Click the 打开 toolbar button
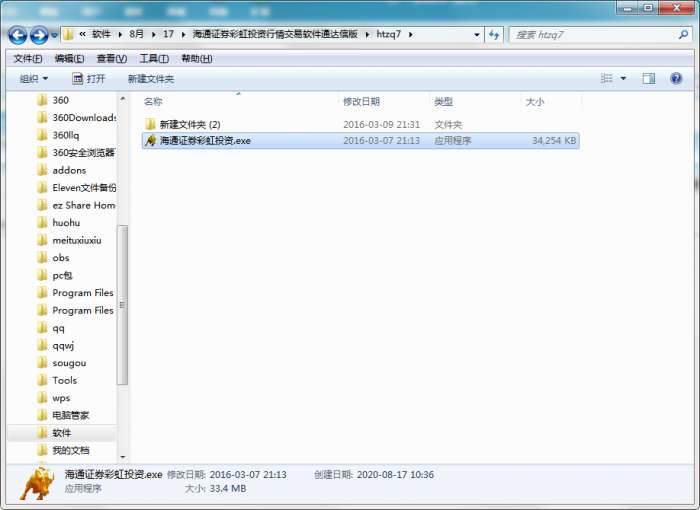The width and height of the screenshot is (700, 510). tap(88, 79)
